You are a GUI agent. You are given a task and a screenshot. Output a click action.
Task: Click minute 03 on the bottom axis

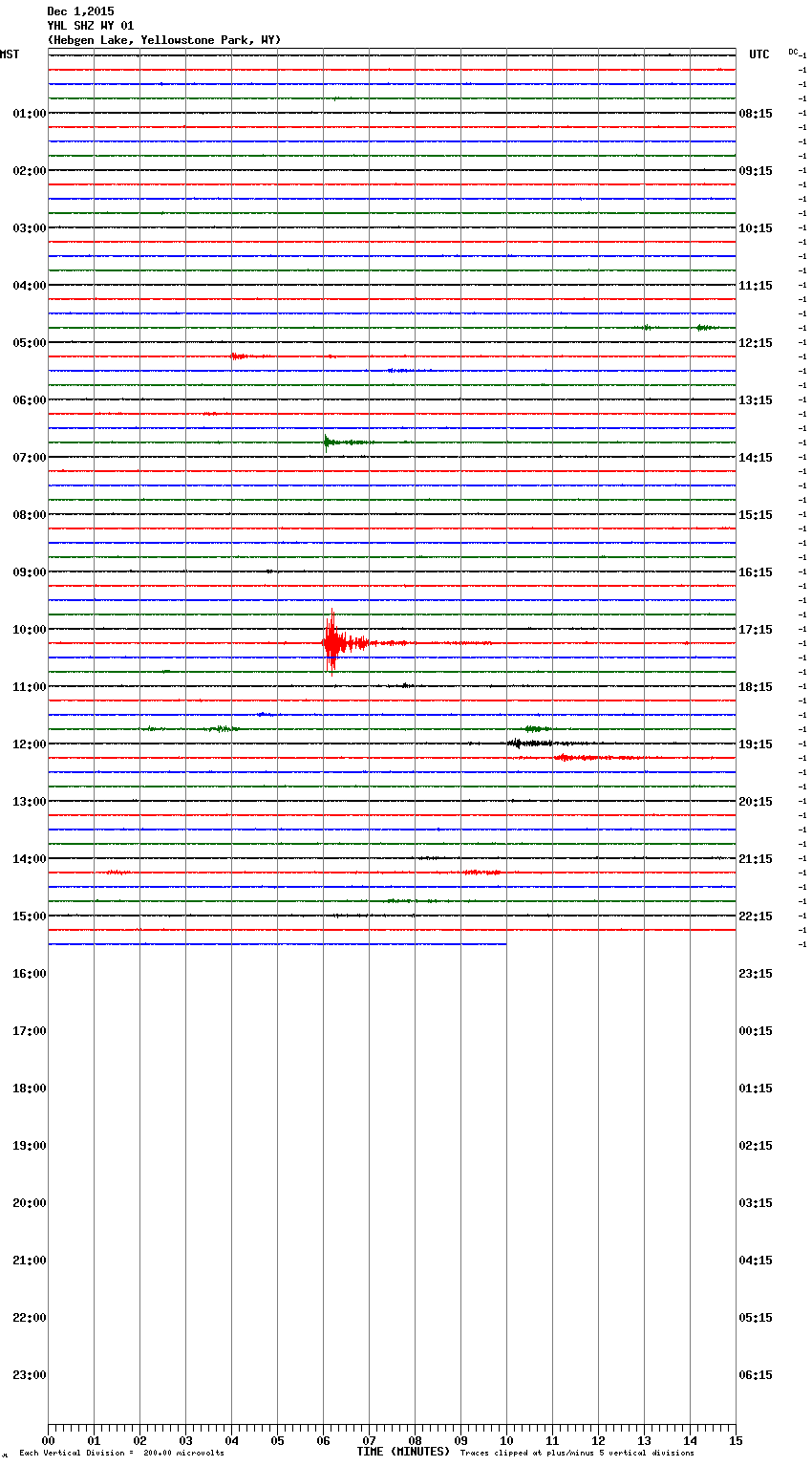point(185,1440)
